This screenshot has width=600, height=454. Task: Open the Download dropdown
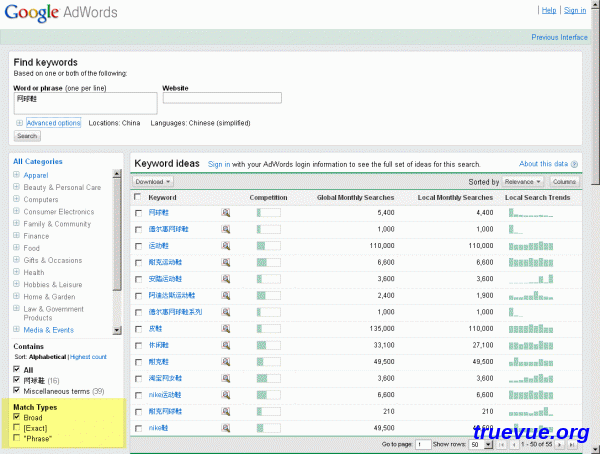[153, 181]
